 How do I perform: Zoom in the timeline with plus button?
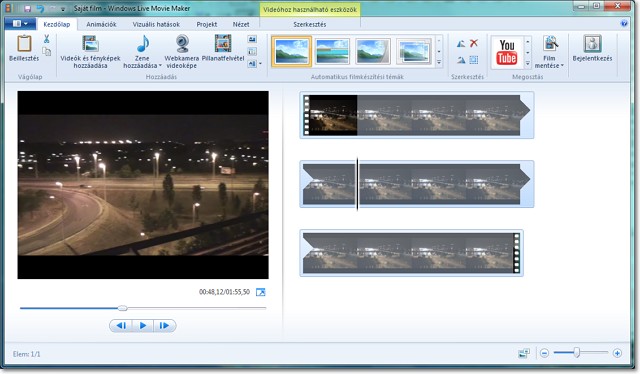tap(617, 353)
